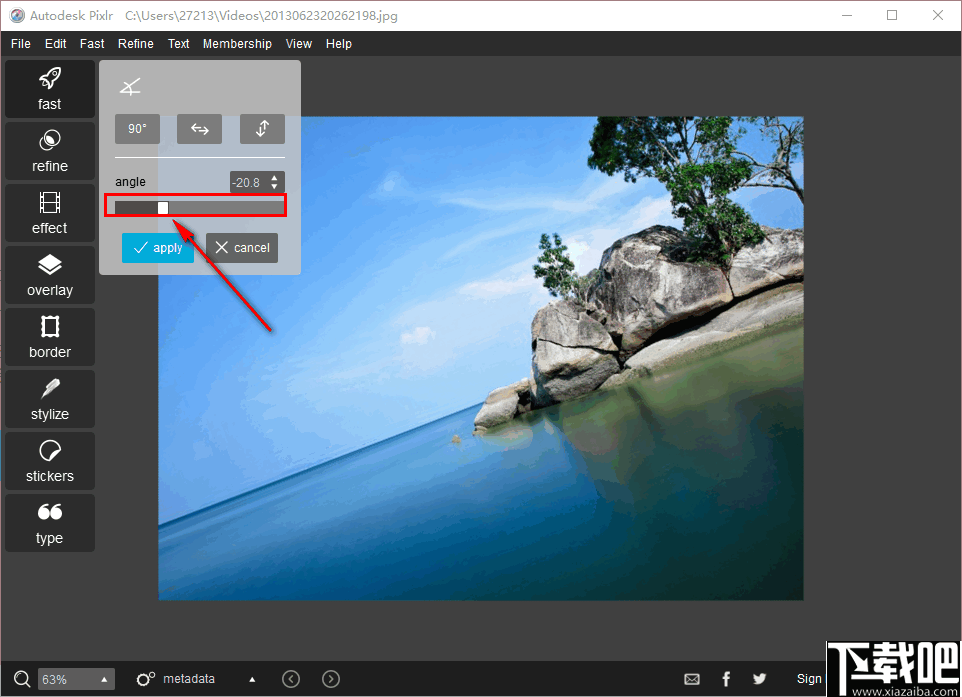Open the effect filmstrip panel
The height and width of the screenshot is (697, 962).
50,213
